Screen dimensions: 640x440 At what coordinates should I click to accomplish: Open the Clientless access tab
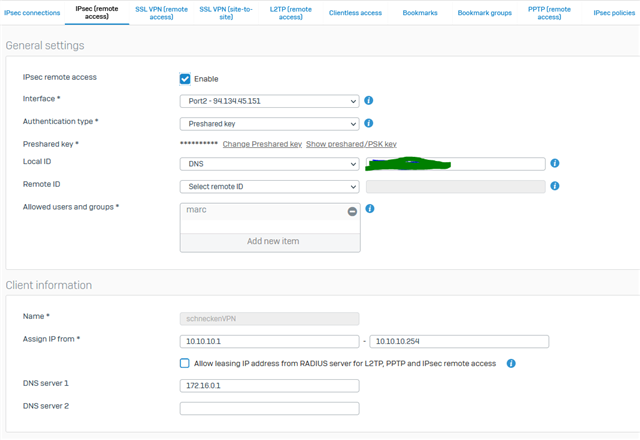point(355,13)
